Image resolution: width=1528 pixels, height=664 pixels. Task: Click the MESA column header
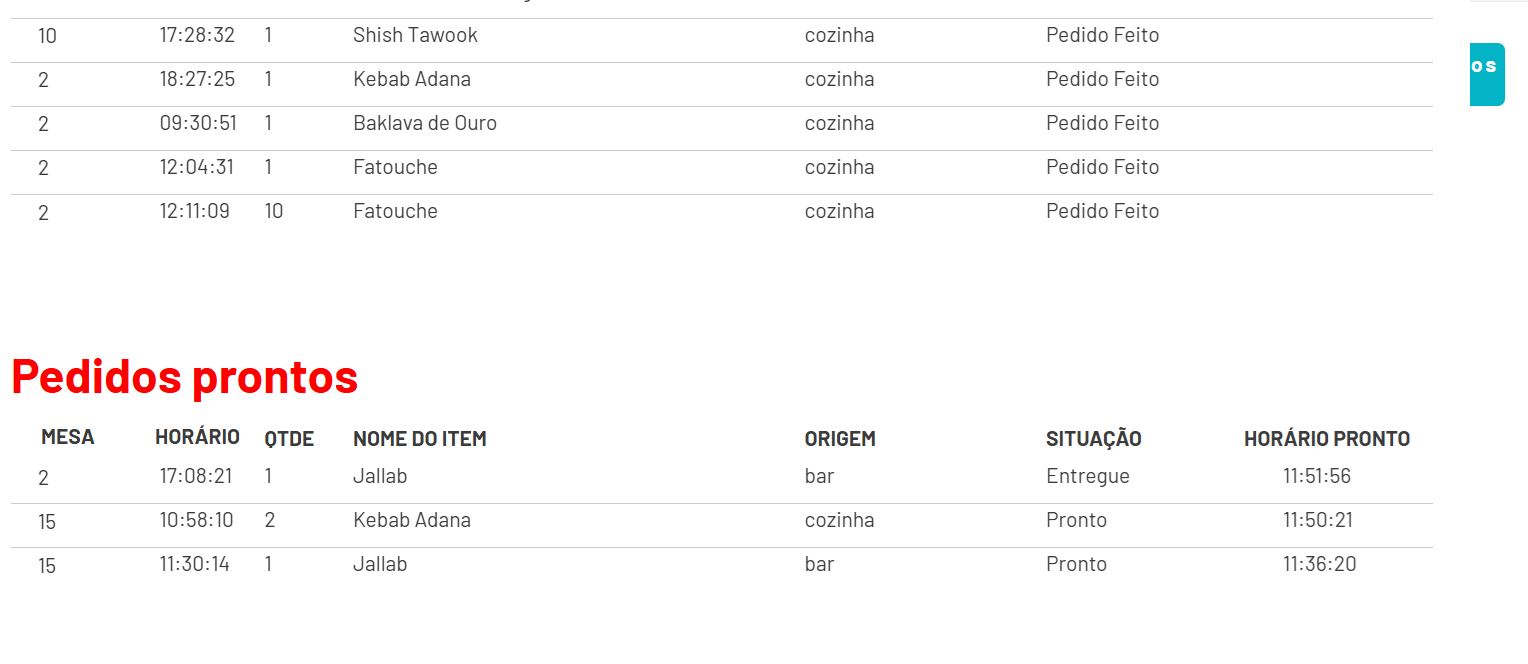(68, 438)
